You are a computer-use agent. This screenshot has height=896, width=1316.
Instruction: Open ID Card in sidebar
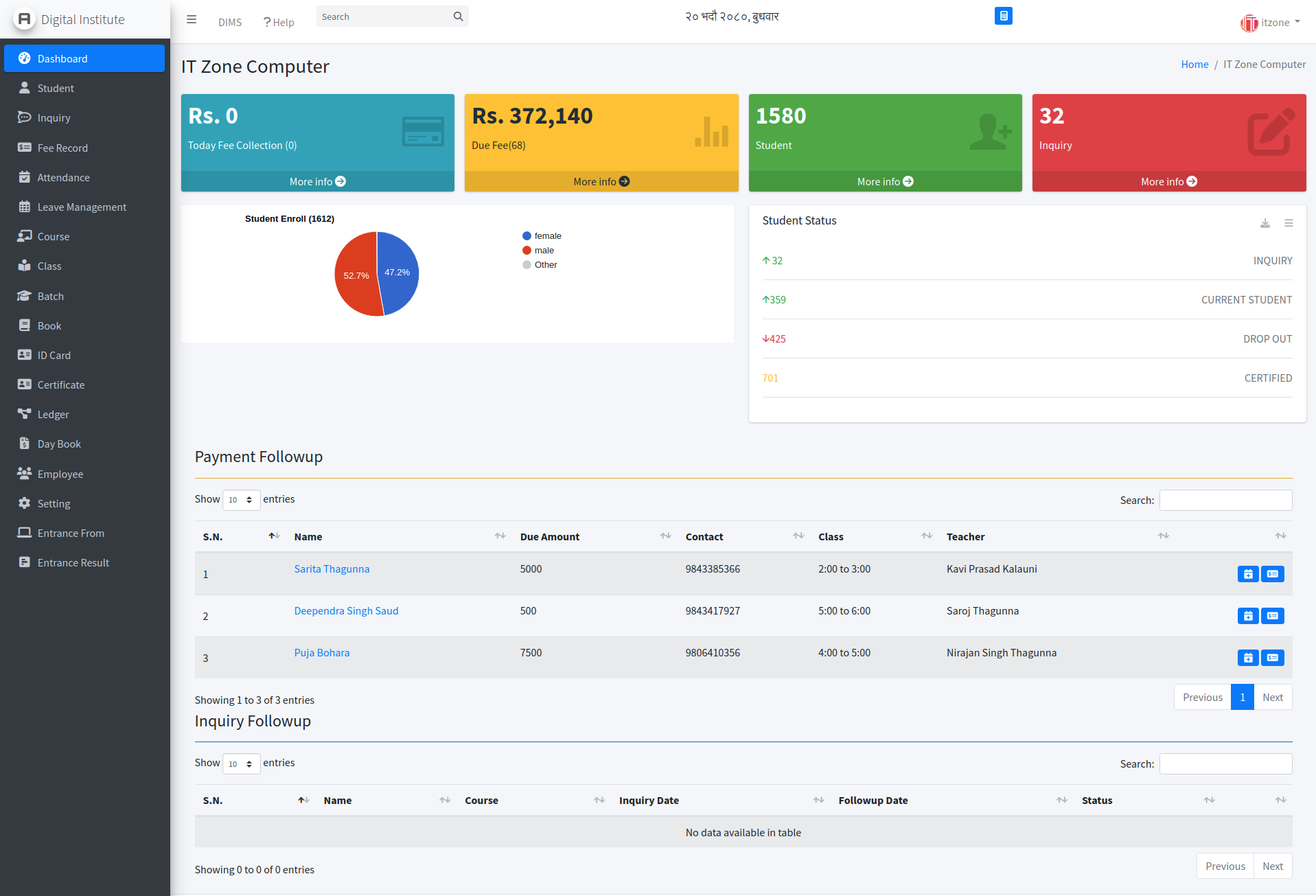[x=84, y=355]
